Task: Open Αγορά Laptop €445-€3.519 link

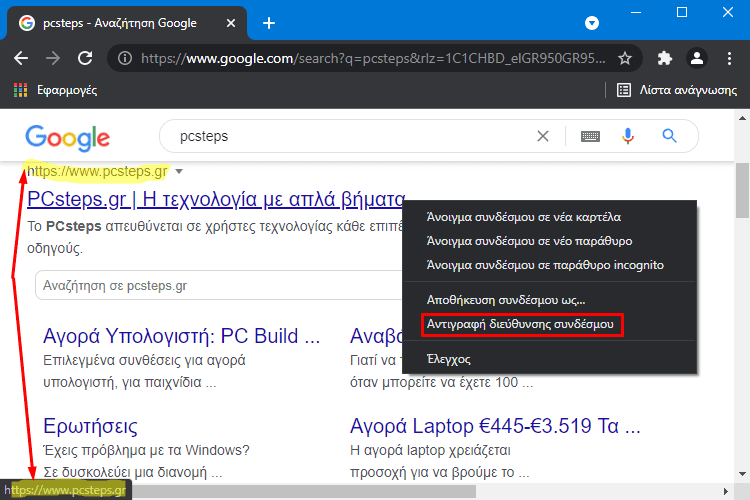Action: pos(495,426)
